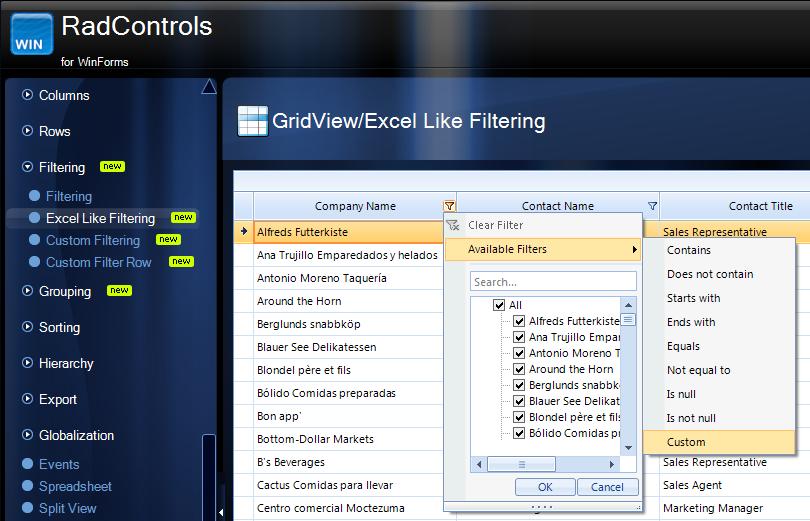Click the WIN RadControls logo icon

click(32, 34)
